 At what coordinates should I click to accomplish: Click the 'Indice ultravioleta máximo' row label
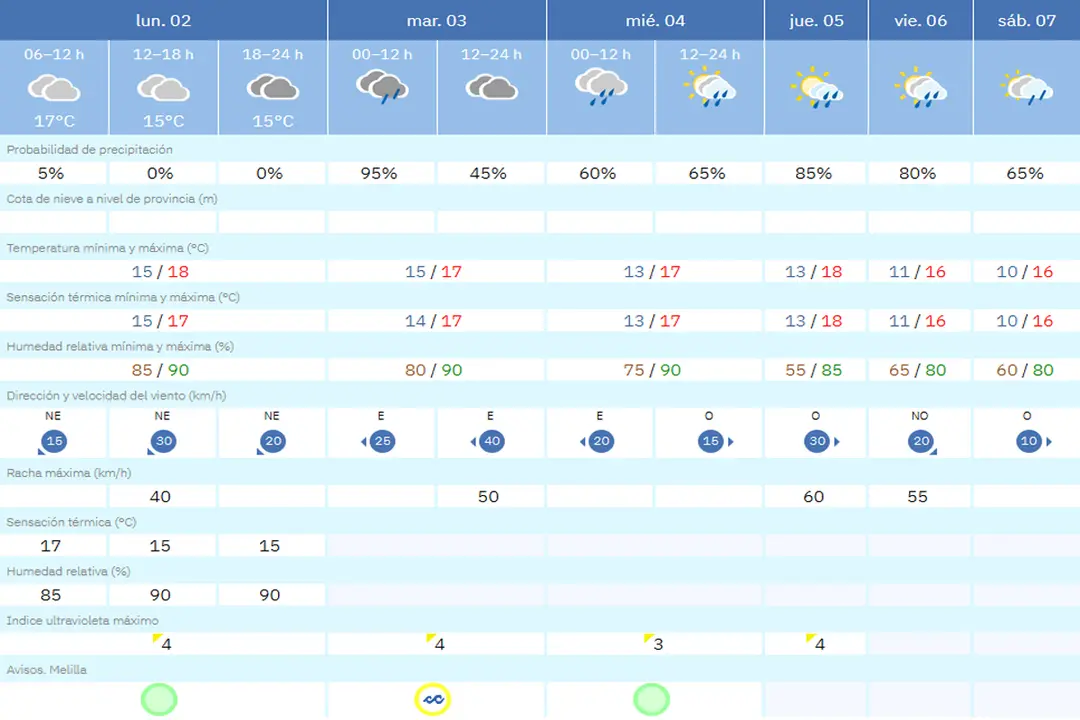83,621
